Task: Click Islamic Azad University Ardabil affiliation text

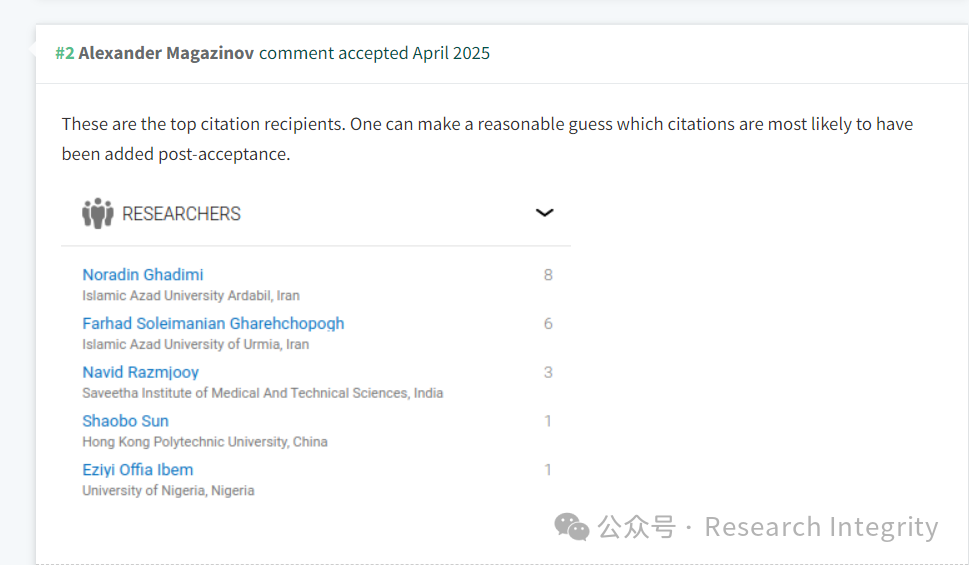Action: pos(191,295)
